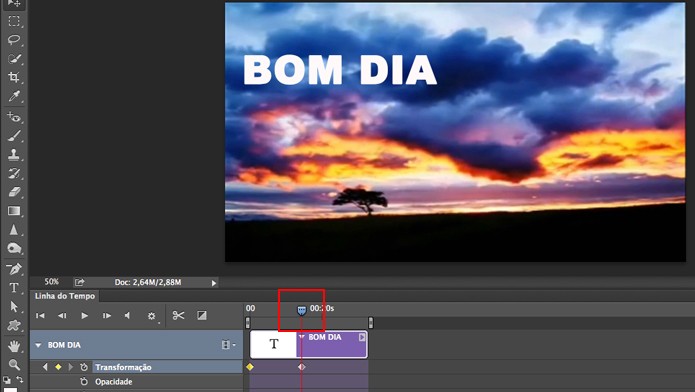Open document info arrow menu
Image resolution: width=695 pixels, height=392 pixels.
pyautogui.click(x=214, y=283)
